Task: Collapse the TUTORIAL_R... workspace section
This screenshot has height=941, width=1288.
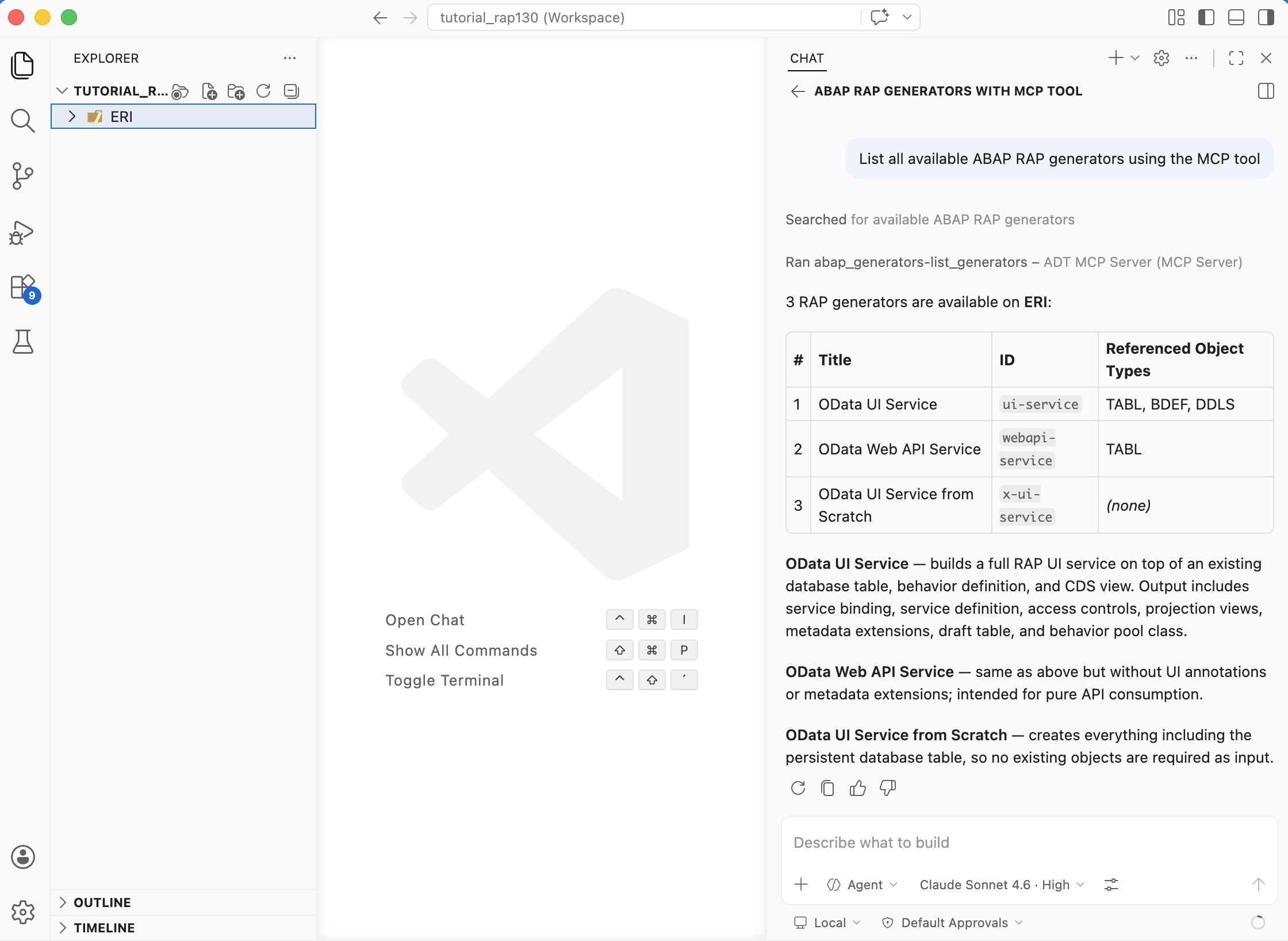Action: click(x=62, y=91)
